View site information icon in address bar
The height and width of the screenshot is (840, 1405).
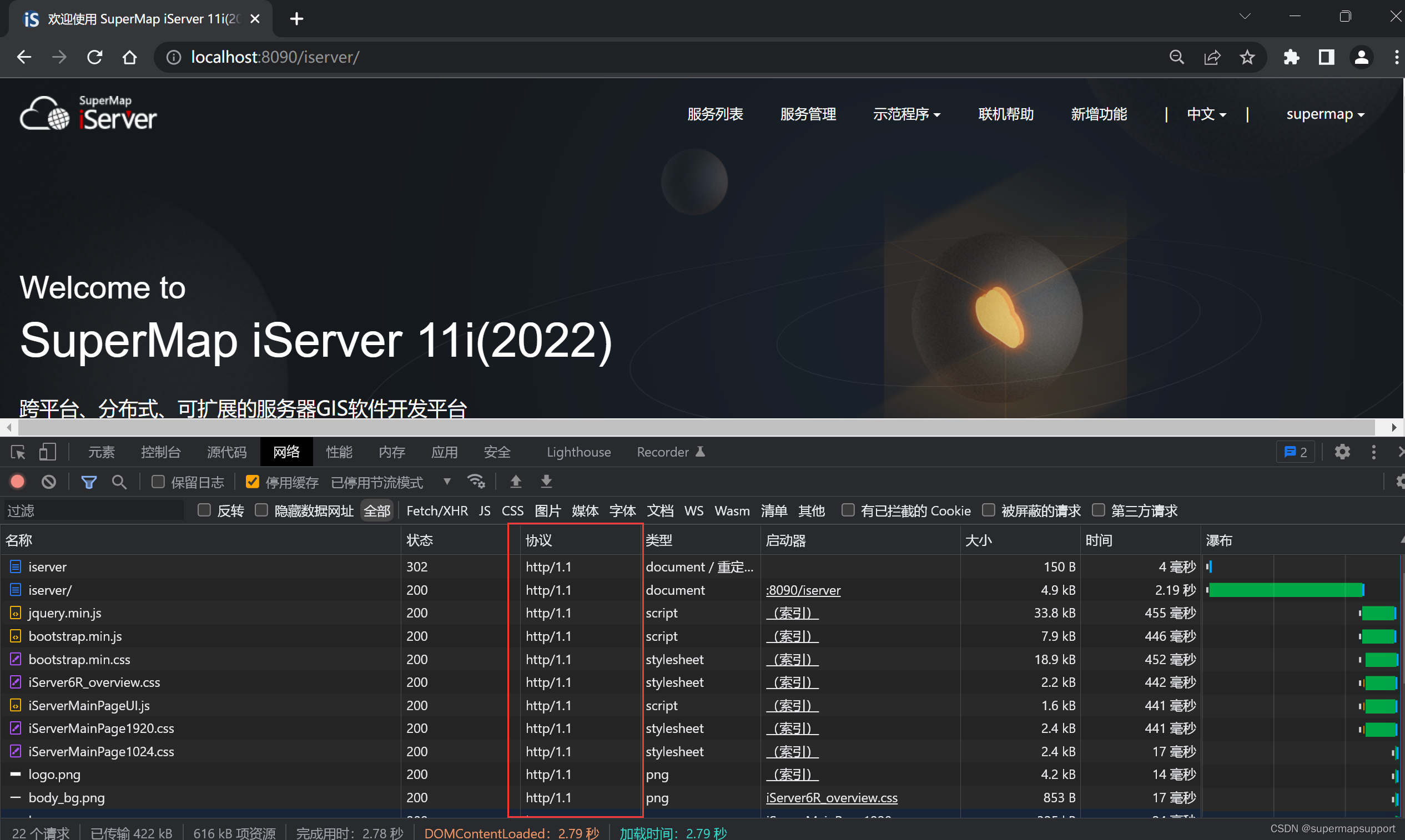pyautogui.click(x=174, y=57)
